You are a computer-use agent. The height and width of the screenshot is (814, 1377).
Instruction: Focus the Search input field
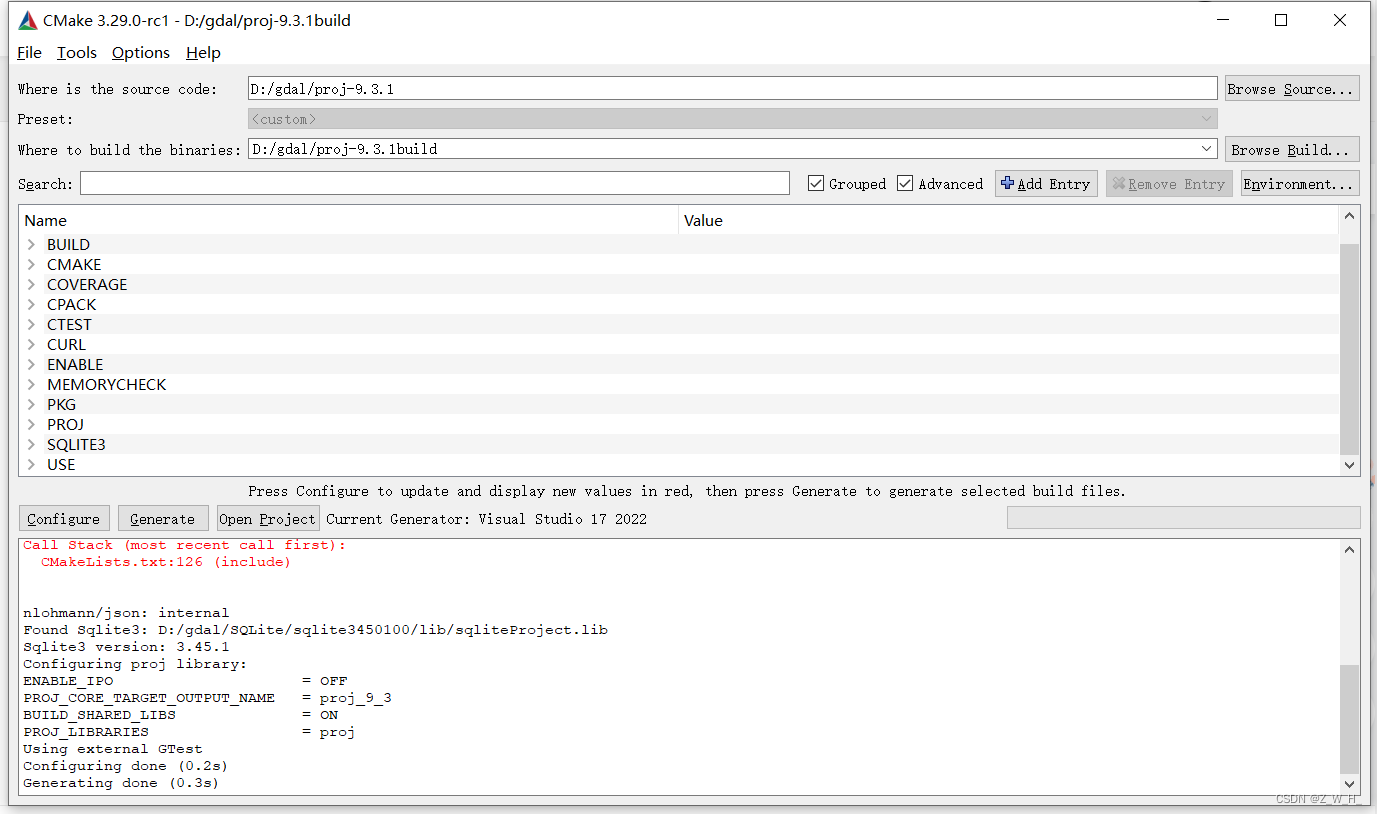pos(435,183)
